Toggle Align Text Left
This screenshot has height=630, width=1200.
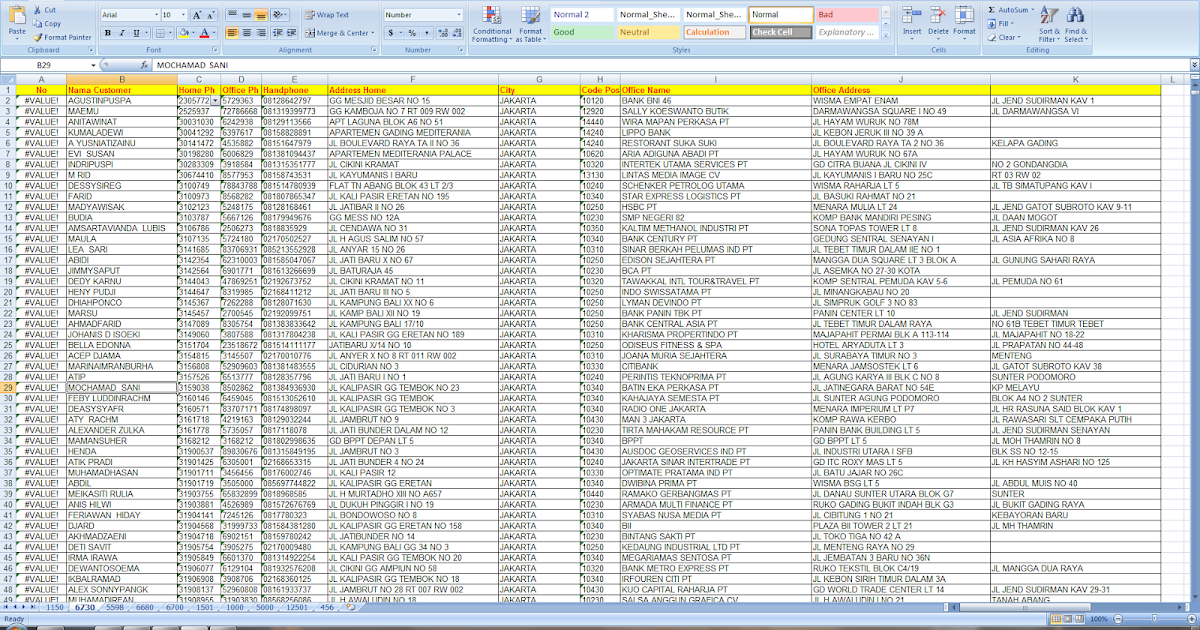[232, 33]
